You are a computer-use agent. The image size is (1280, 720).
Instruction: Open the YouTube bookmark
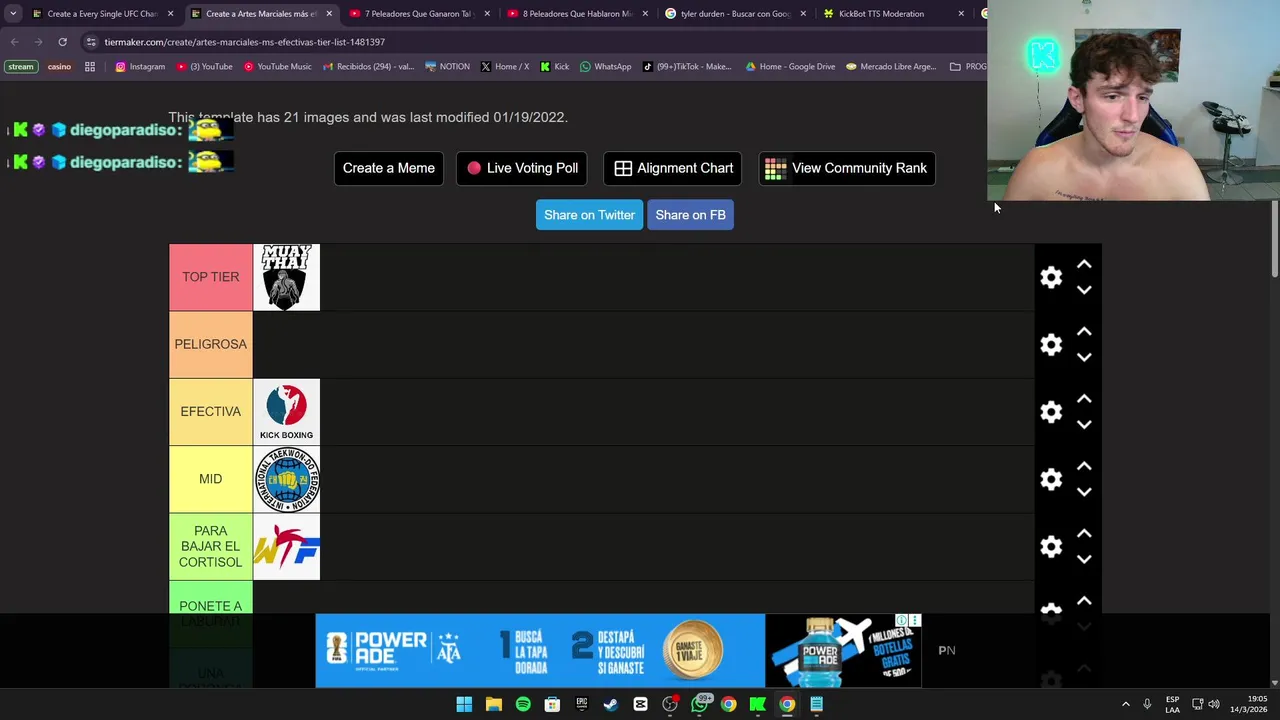click(x=205, y=67)
